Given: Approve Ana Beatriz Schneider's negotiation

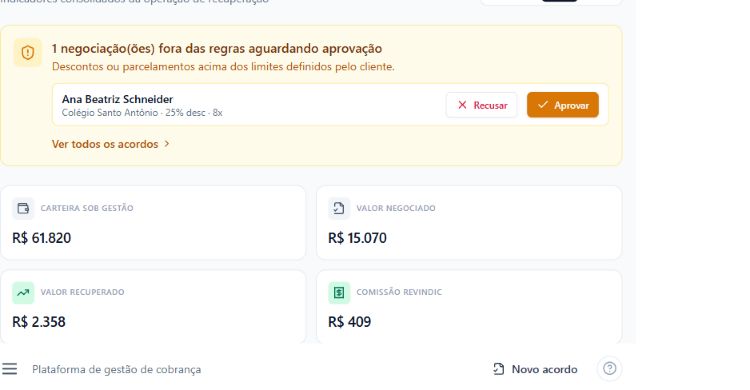Looking at the screenshot, I should tap(562, 105).
